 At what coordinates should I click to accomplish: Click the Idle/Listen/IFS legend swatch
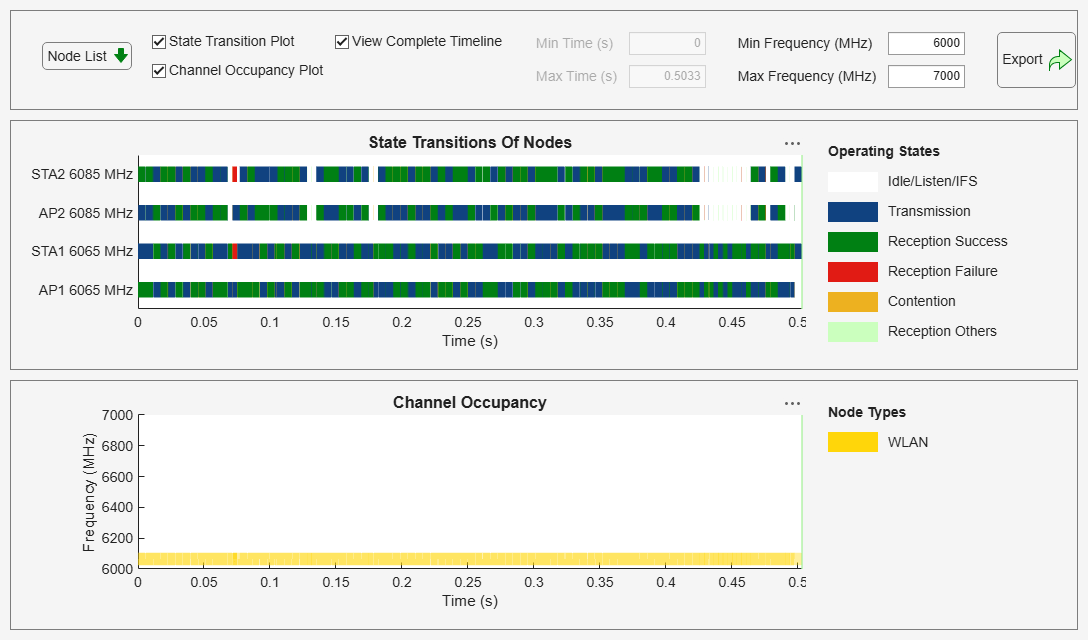(x=853, y=182)
